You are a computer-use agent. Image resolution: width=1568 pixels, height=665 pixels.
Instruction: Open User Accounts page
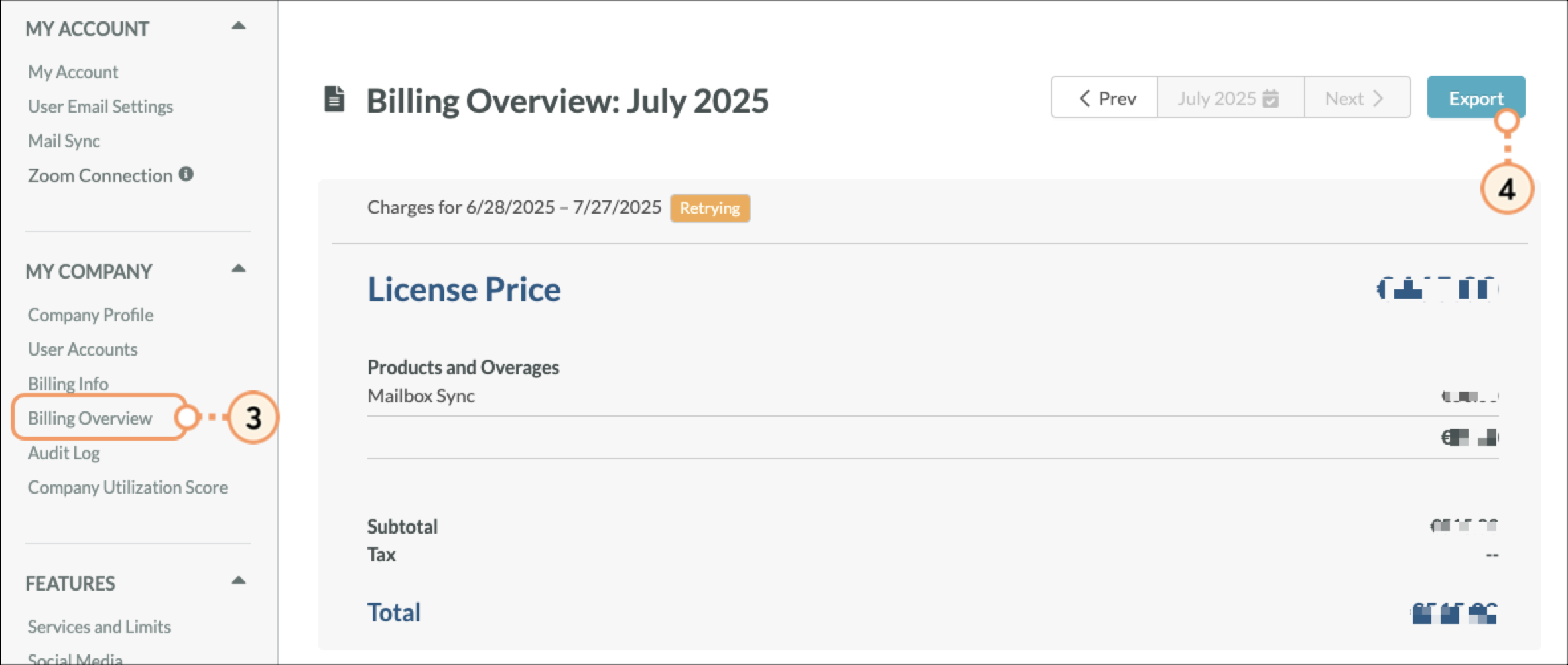(82, 349)
